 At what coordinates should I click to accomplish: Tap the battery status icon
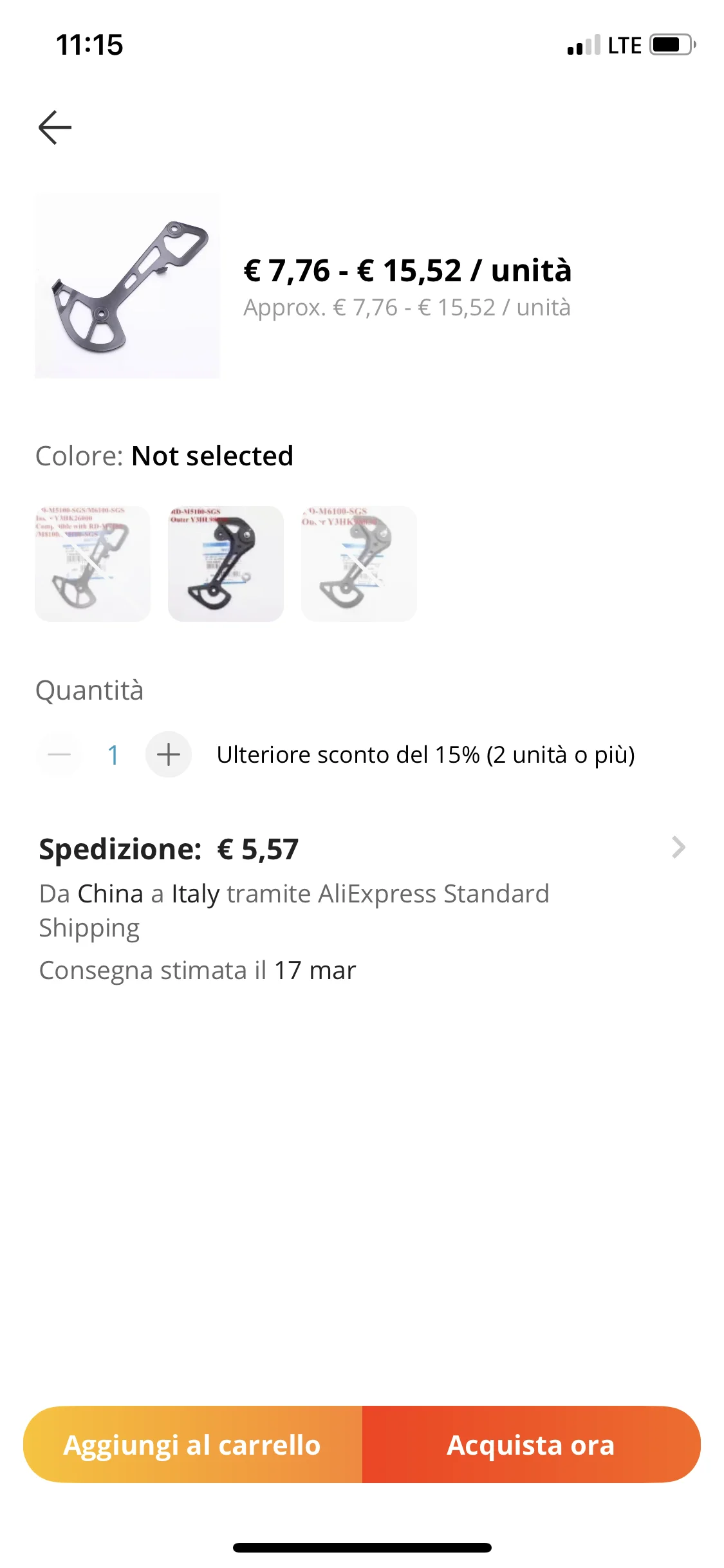672,45
